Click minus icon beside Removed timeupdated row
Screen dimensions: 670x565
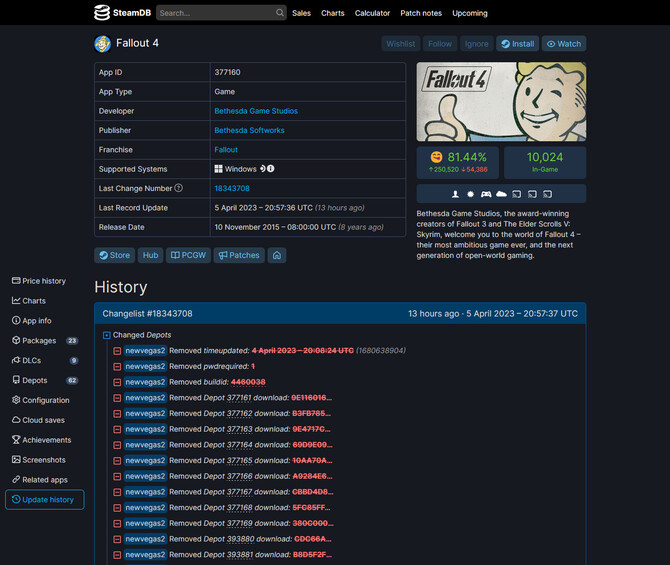point(117,351)
